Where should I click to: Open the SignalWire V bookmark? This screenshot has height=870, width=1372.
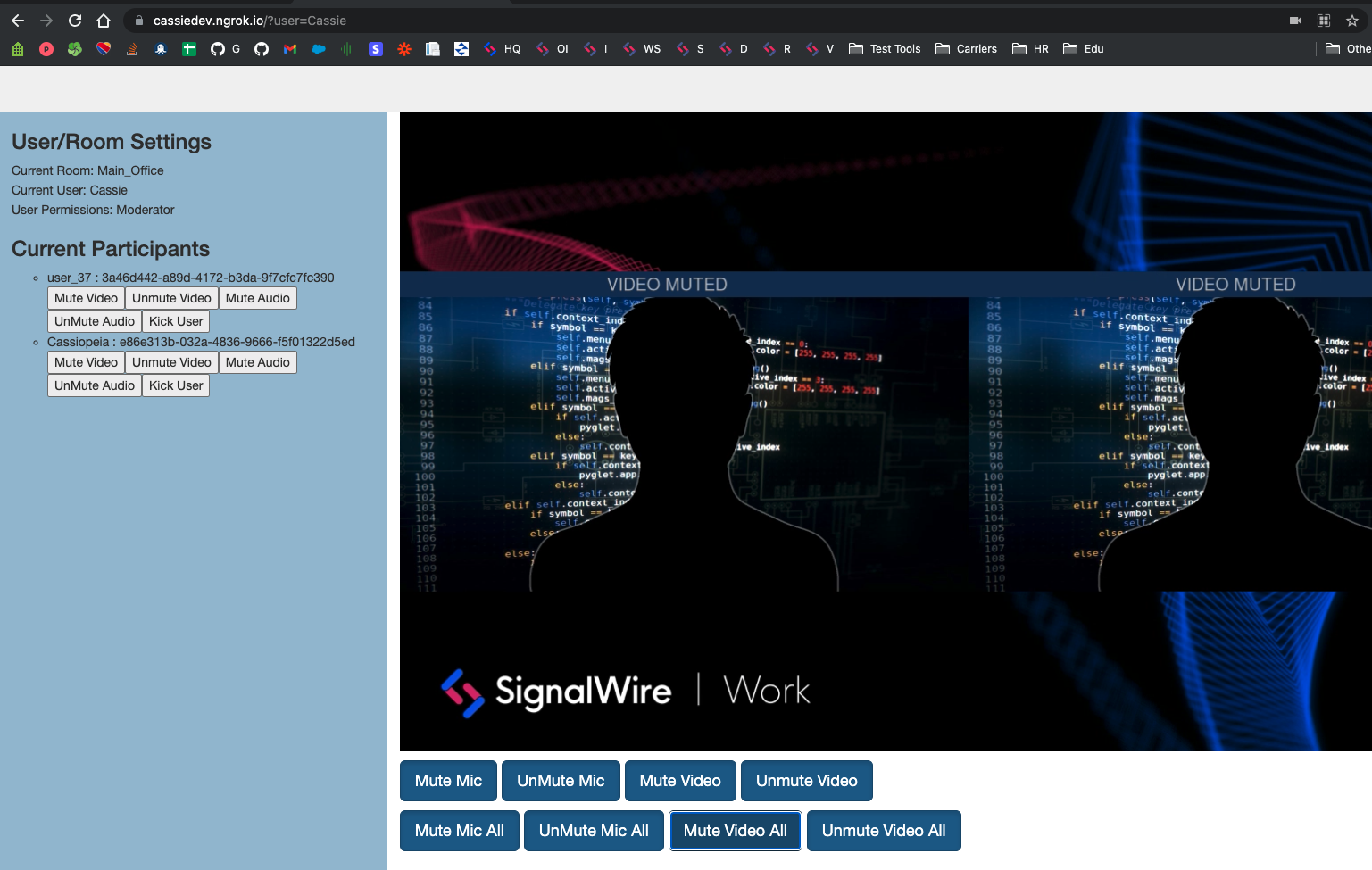820,49
